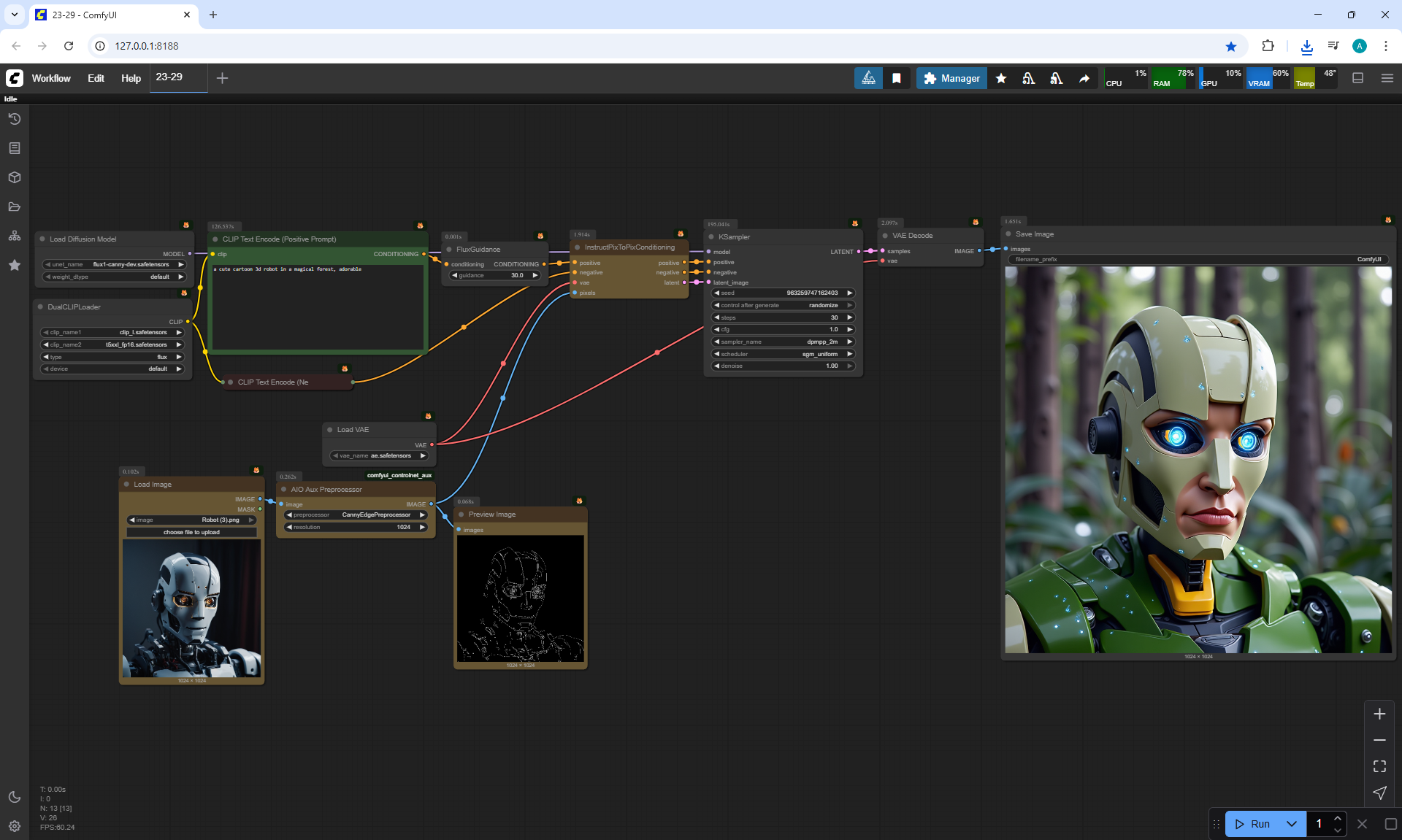This screenshot has height=840, width=1402.
Task: Toggle dark theme moon icon
Action: point(15,797)
